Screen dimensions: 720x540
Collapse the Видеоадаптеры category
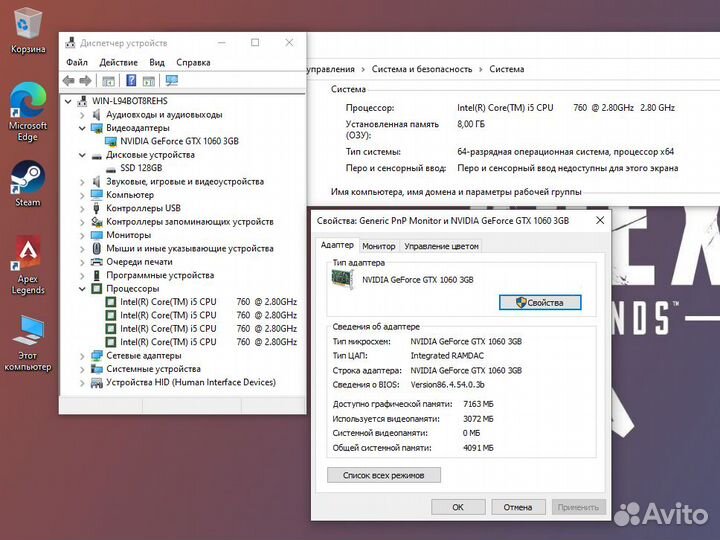click(82, 128)
